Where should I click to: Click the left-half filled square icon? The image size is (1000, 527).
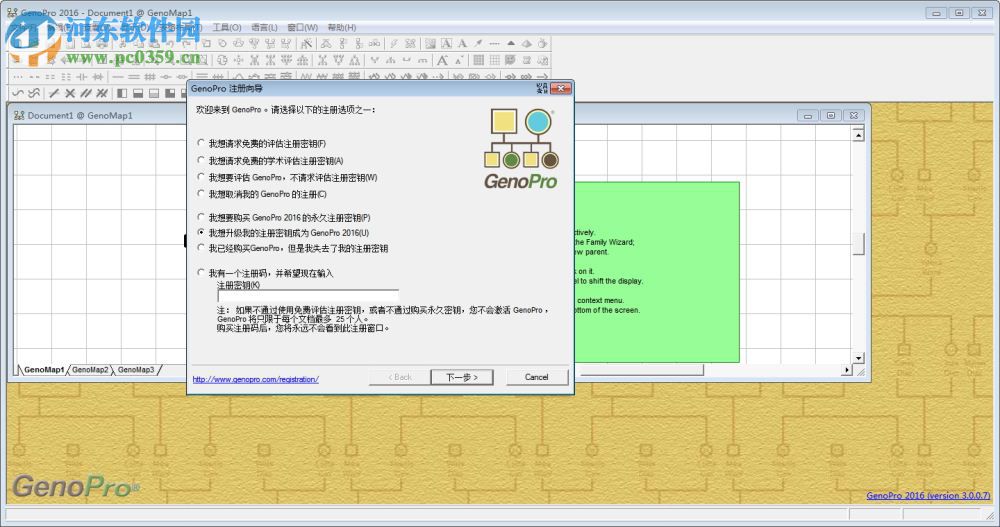click(x=122, y=93)
